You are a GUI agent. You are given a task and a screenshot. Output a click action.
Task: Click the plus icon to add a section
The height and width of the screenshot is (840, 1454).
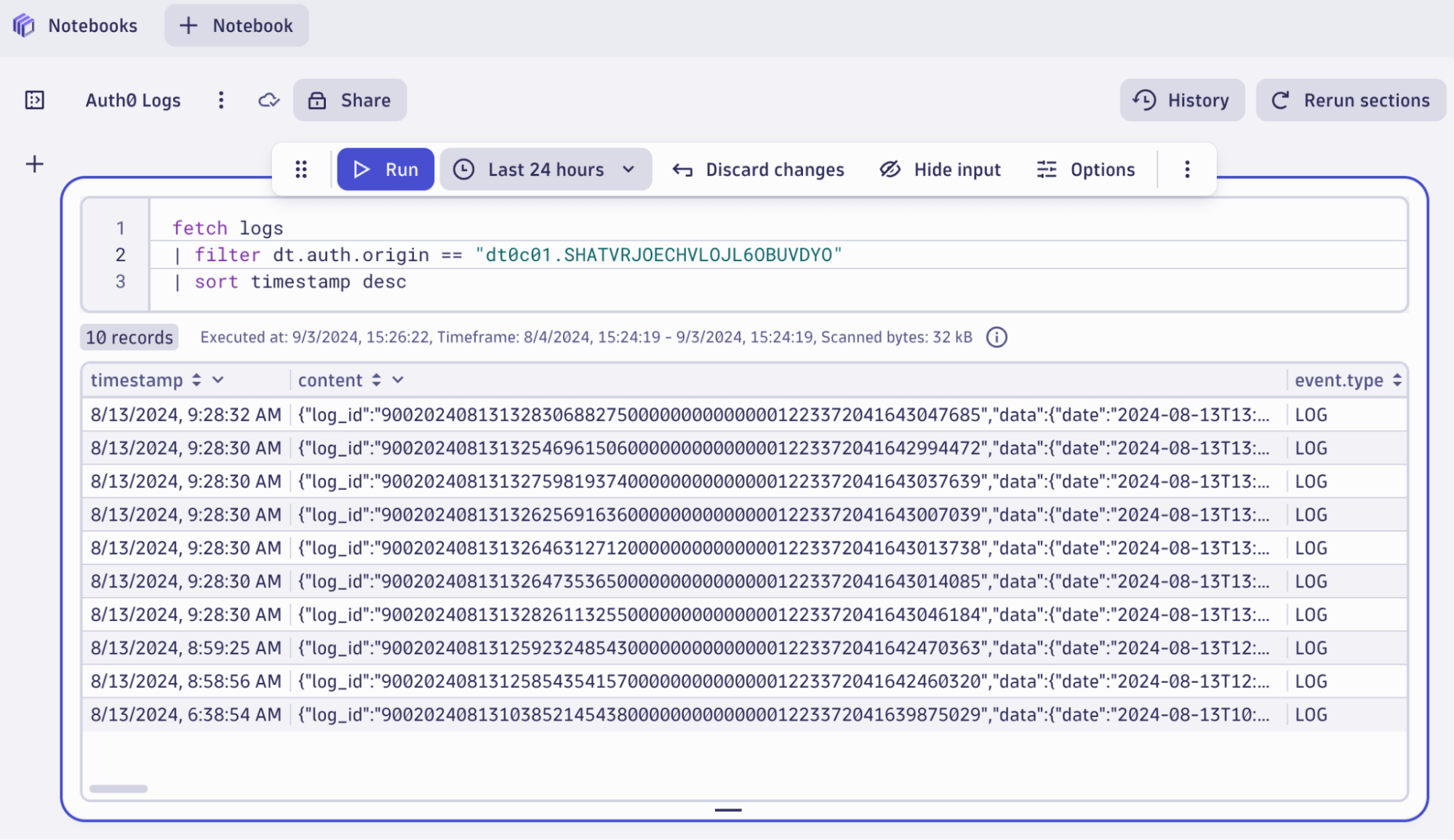[x=33, y=164]
